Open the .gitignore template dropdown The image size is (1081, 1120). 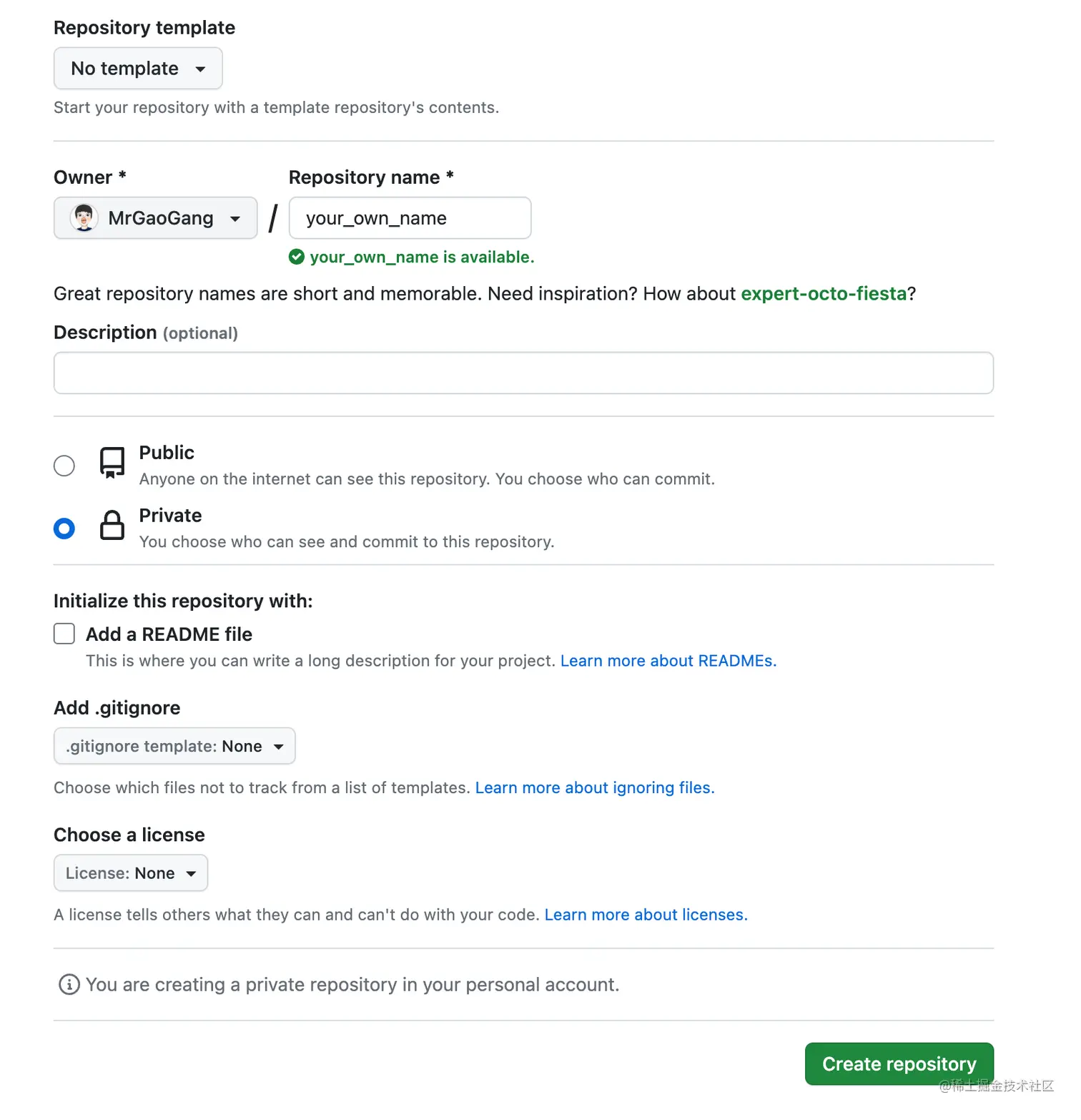point(174,747)
